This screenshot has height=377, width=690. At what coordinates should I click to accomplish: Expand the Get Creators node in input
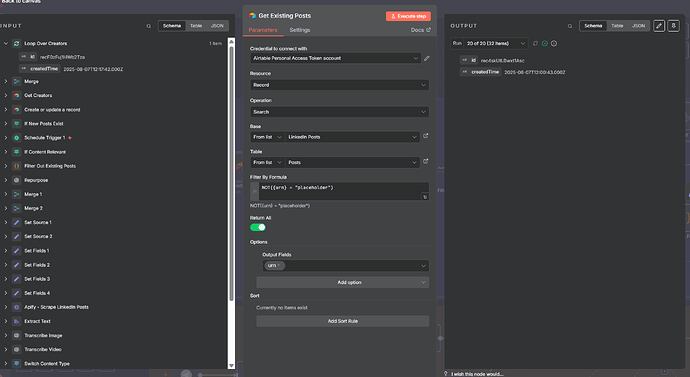pyautogui.click(x=6, y=95)
